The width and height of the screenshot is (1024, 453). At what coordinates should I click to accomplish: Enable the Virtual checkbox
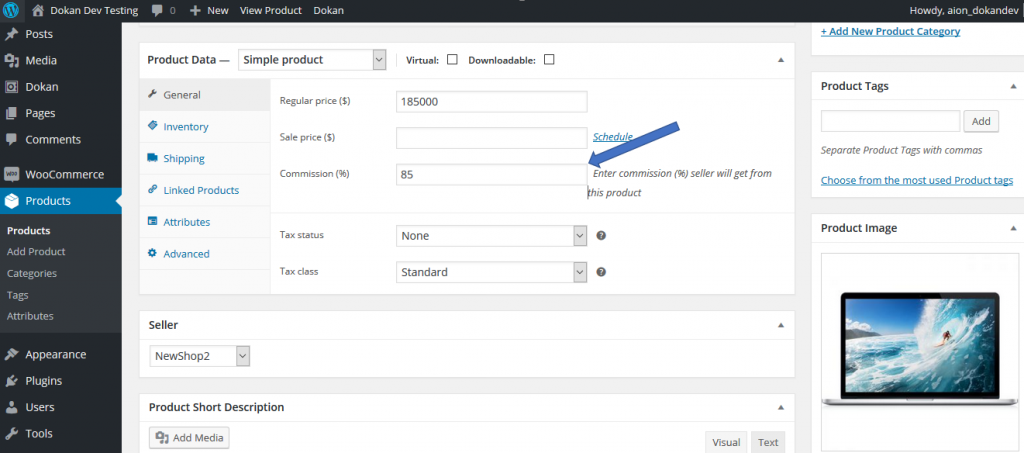(x=452, y=59)
